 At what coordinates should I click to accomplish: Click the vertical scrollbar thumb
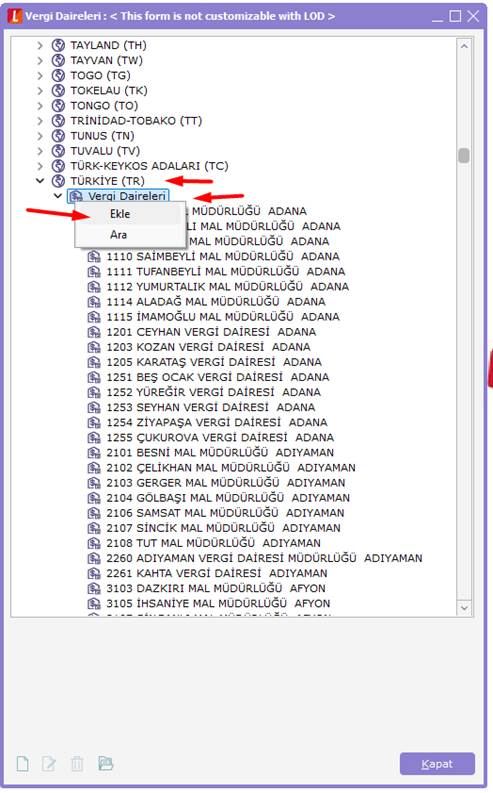[464, 155]
